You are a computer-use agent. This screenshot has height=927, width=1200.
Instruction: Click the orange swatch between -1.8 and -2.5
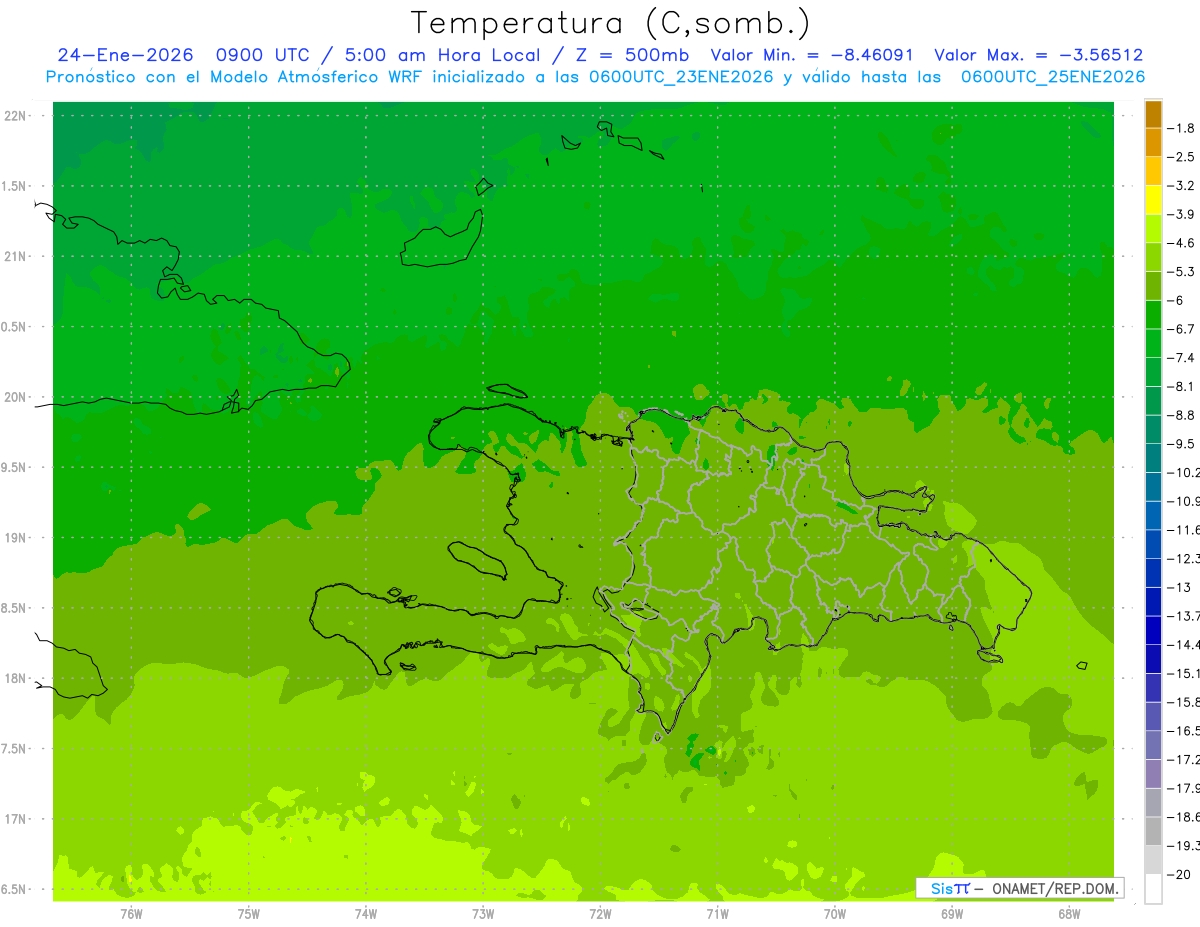(x=1153, y=142)
